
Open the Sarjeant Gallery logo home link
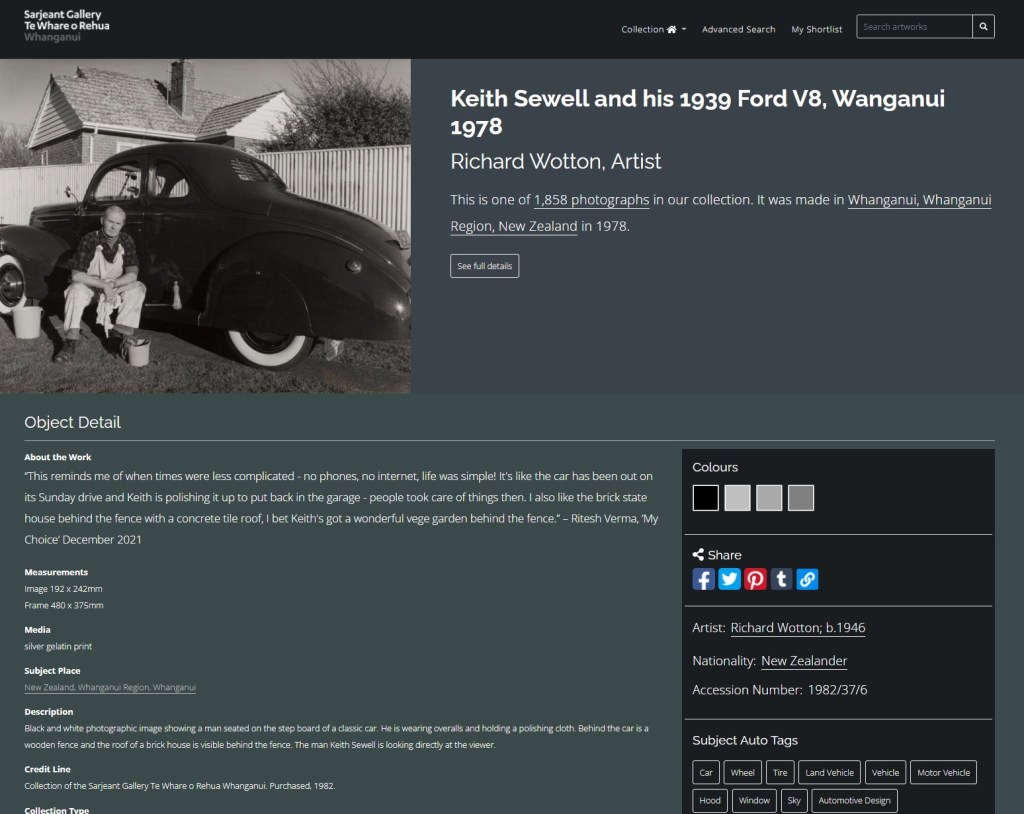click(x=67, y=26)
